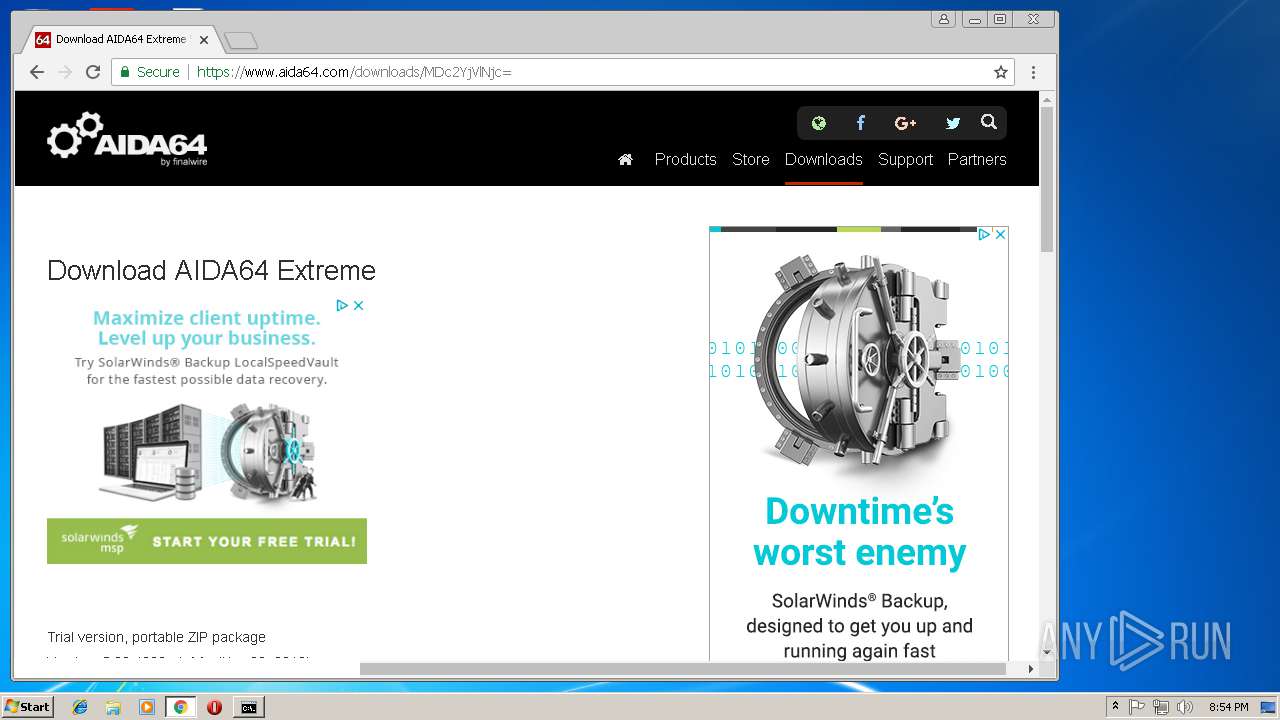Select the Download AIDA64 Extreme tab
This screenshot has width=1280, height=720.
[x=120, y=40]
